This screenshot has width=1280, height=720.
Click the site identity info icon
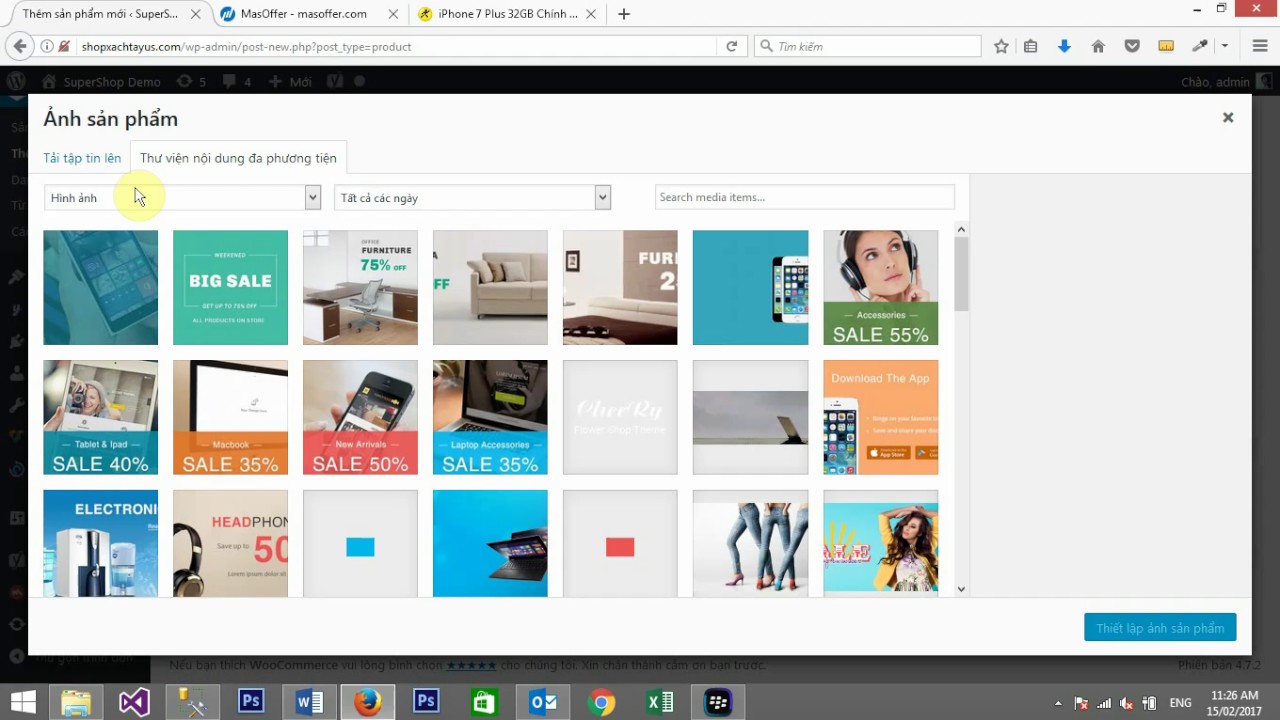[47, 46]
